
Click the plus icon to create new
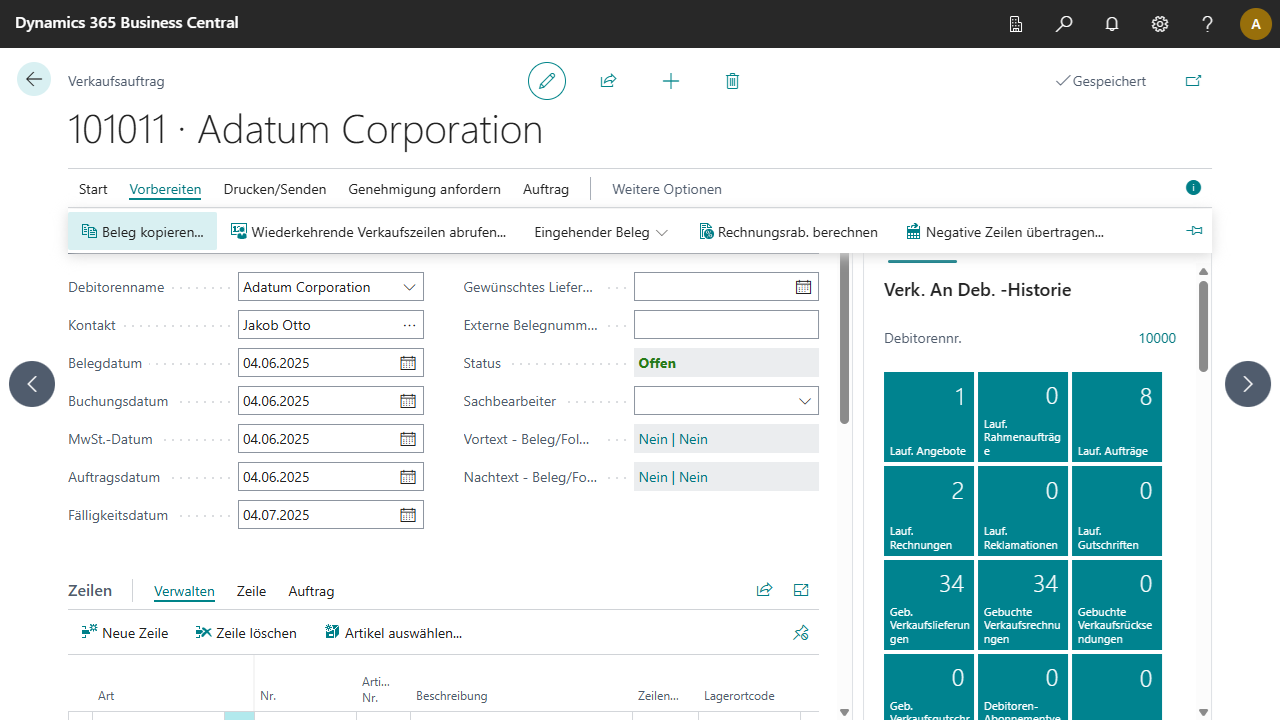click(671, 81)
